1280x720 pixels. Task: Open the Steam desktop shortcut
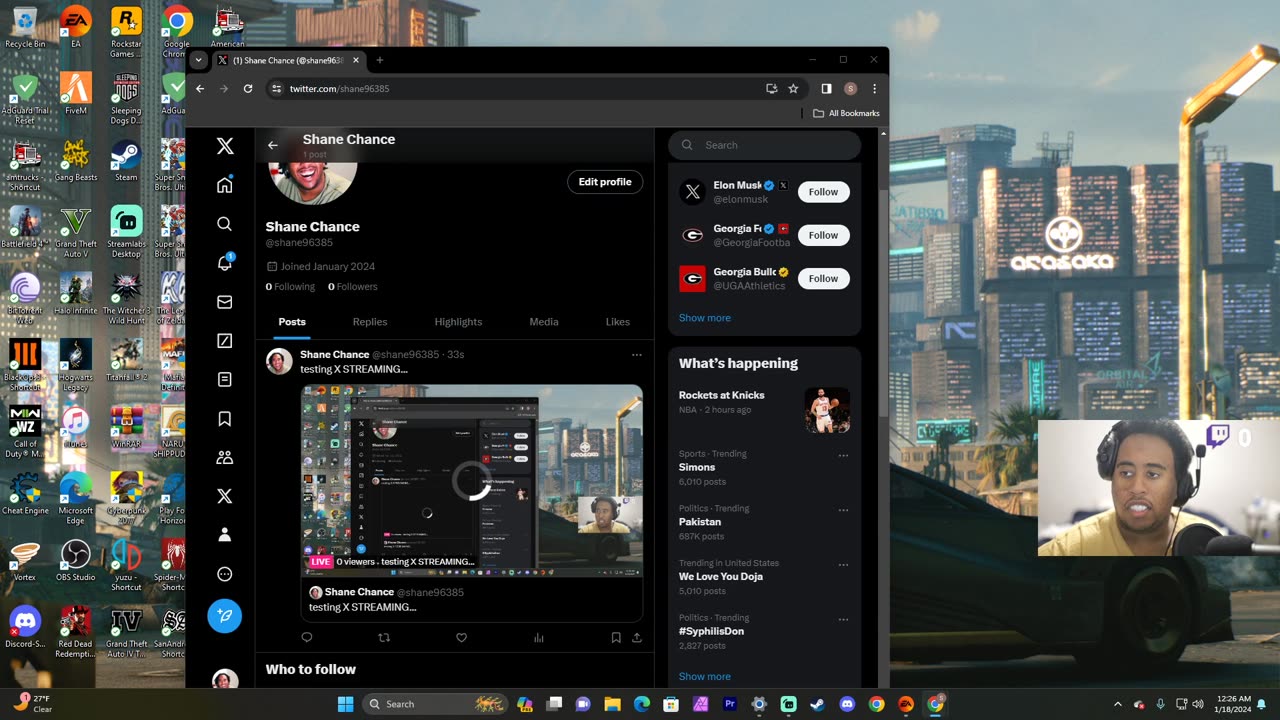click(126, 161)
